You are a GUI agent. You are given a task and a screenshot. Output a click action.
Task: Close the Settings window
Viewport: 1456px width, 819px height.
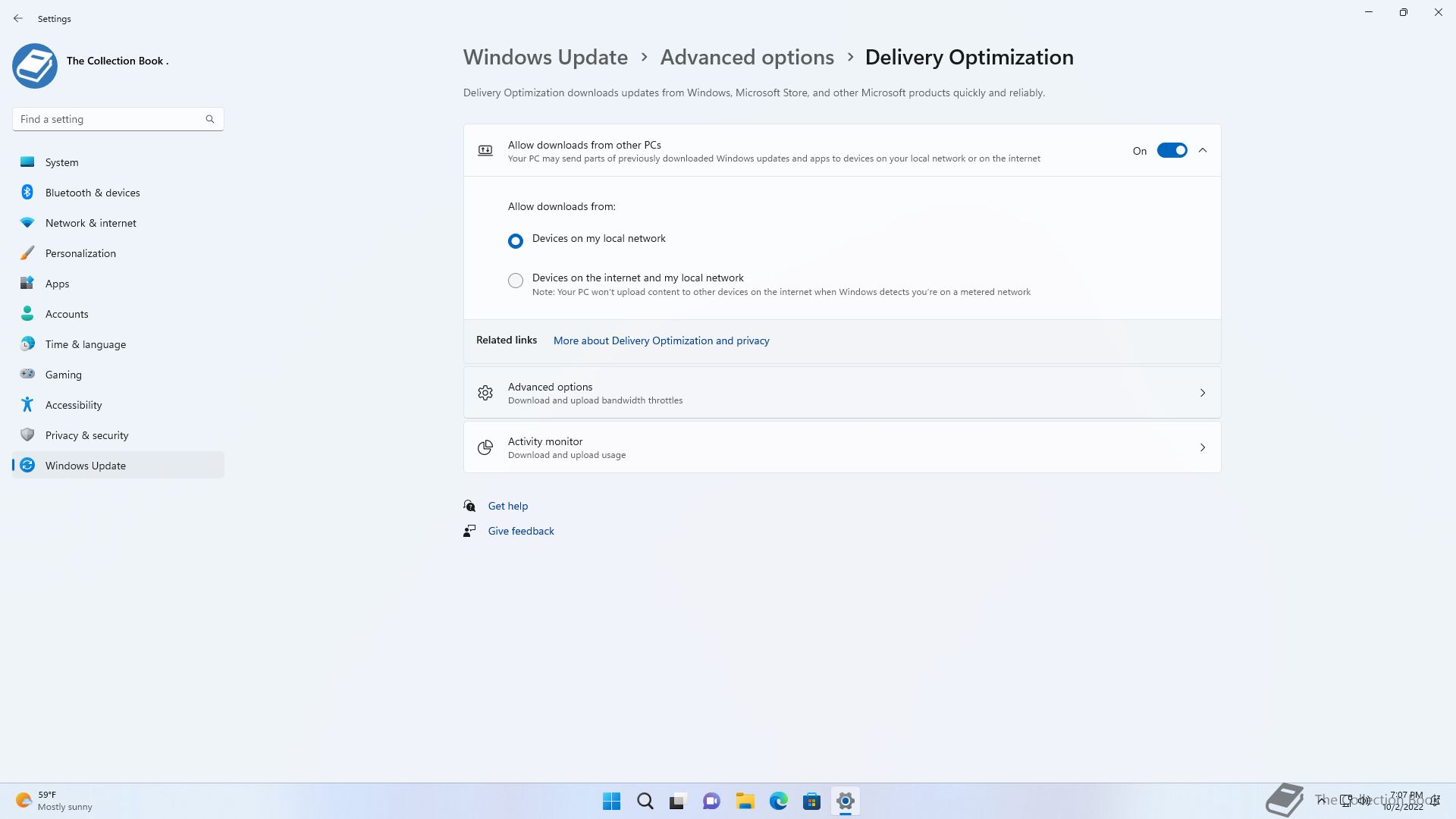[1439, 12]
